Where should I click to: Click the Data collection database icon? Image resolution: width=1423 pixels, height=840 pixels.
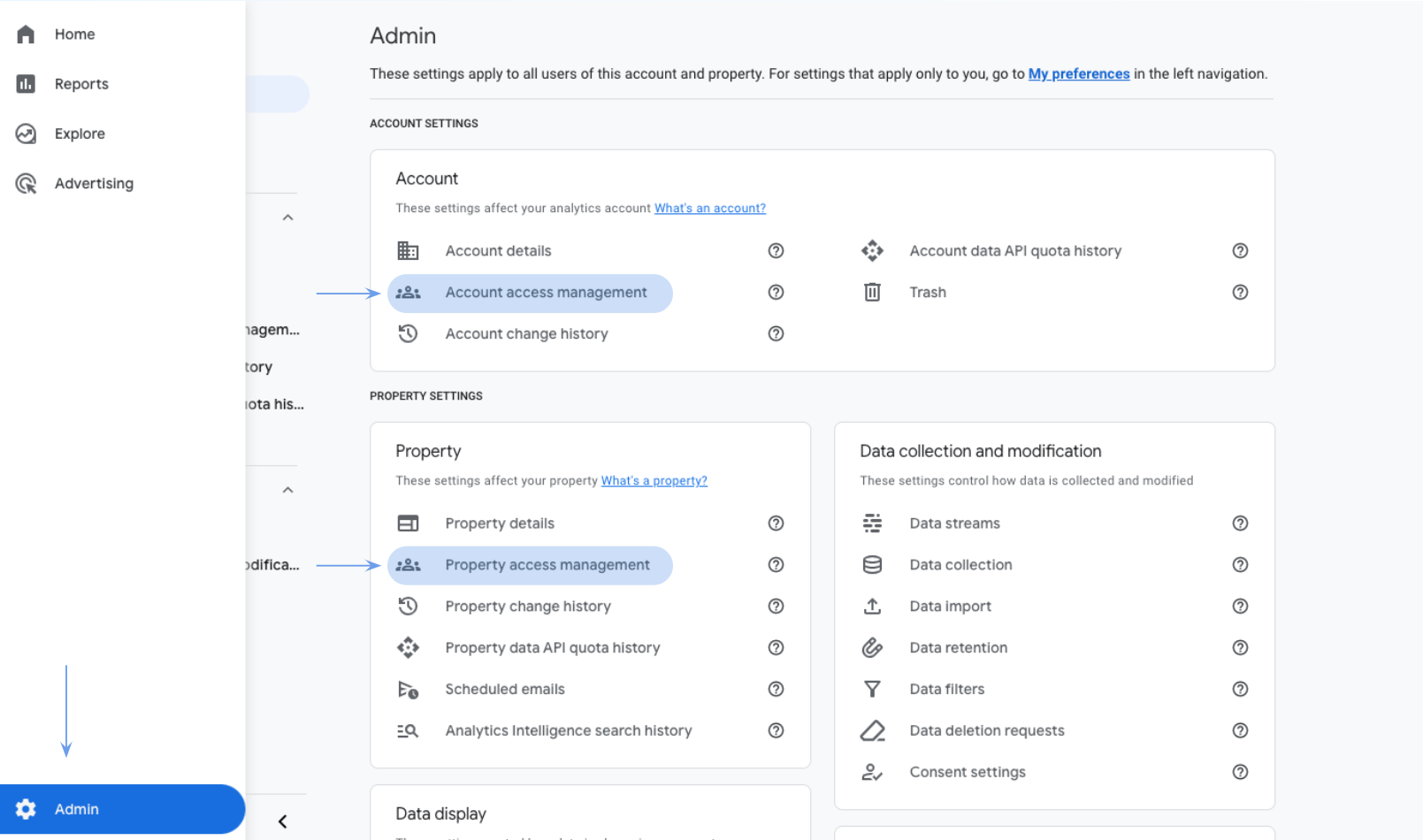(872, 565)
